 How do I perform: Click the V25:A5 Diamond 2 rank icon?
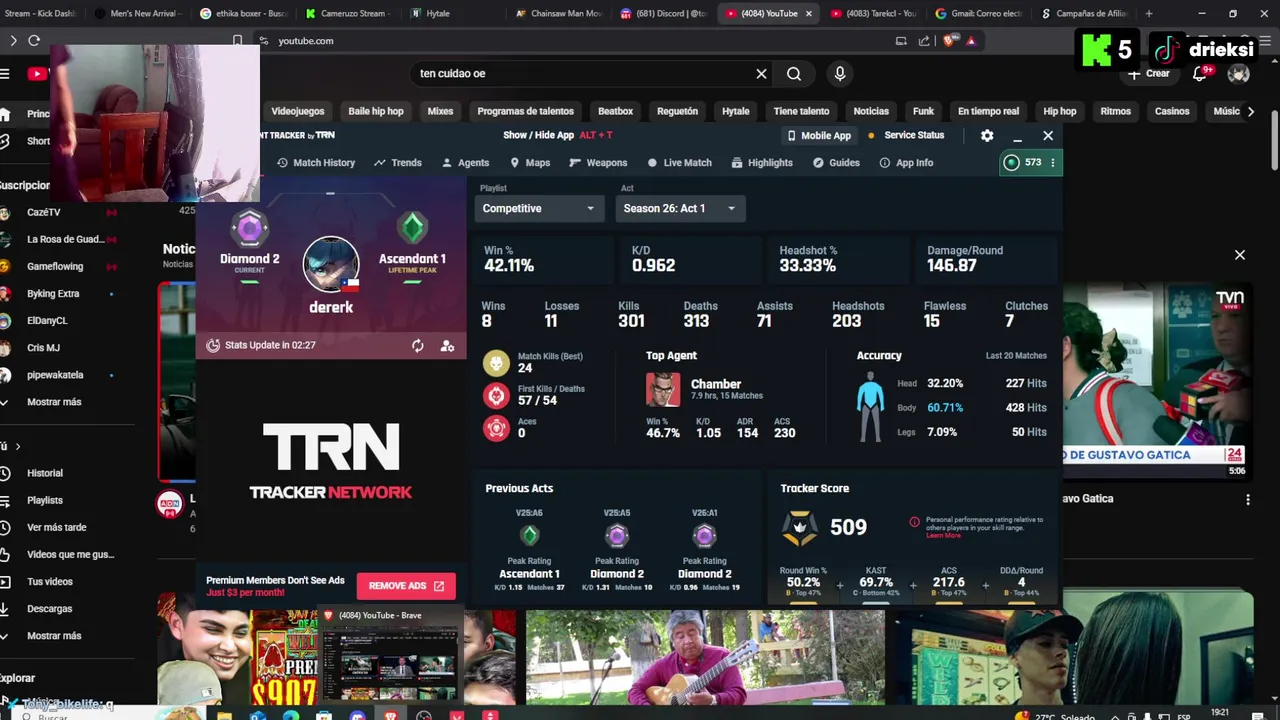point(617,536)
